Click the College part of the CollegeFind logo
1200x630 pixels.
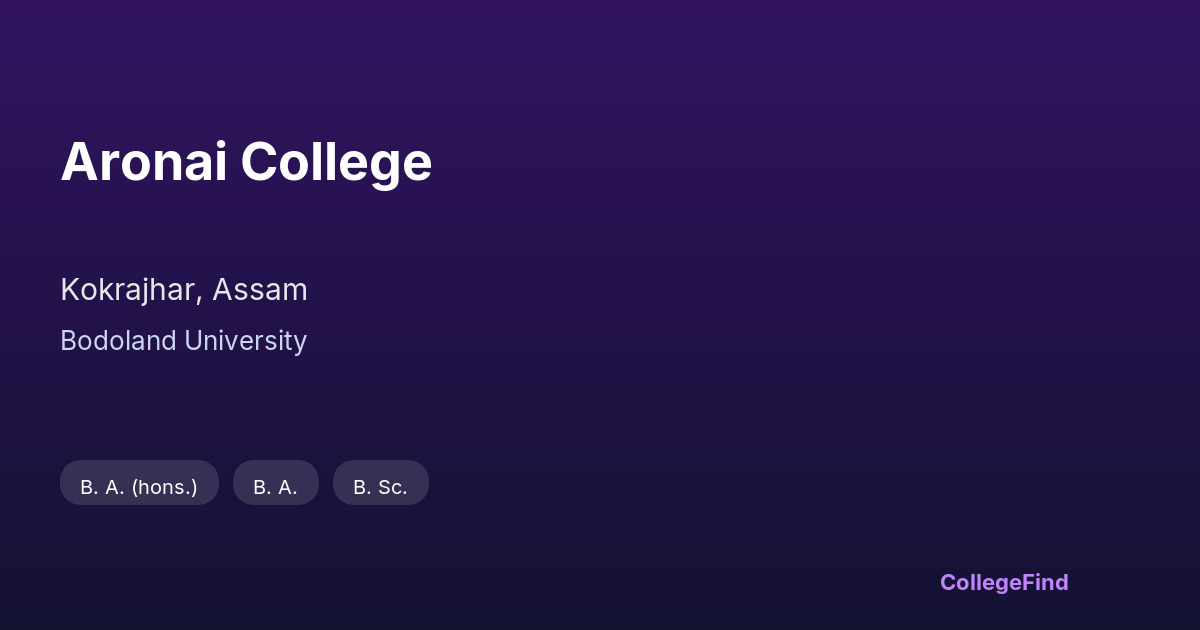point(980,582)
